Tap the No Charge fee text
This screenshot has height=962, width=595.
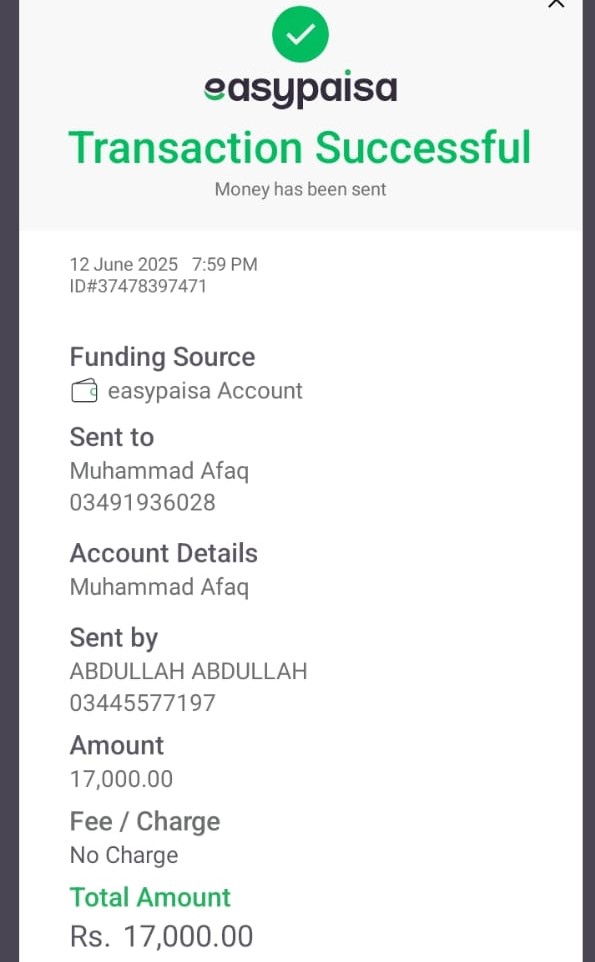click(x=124, y=855)
